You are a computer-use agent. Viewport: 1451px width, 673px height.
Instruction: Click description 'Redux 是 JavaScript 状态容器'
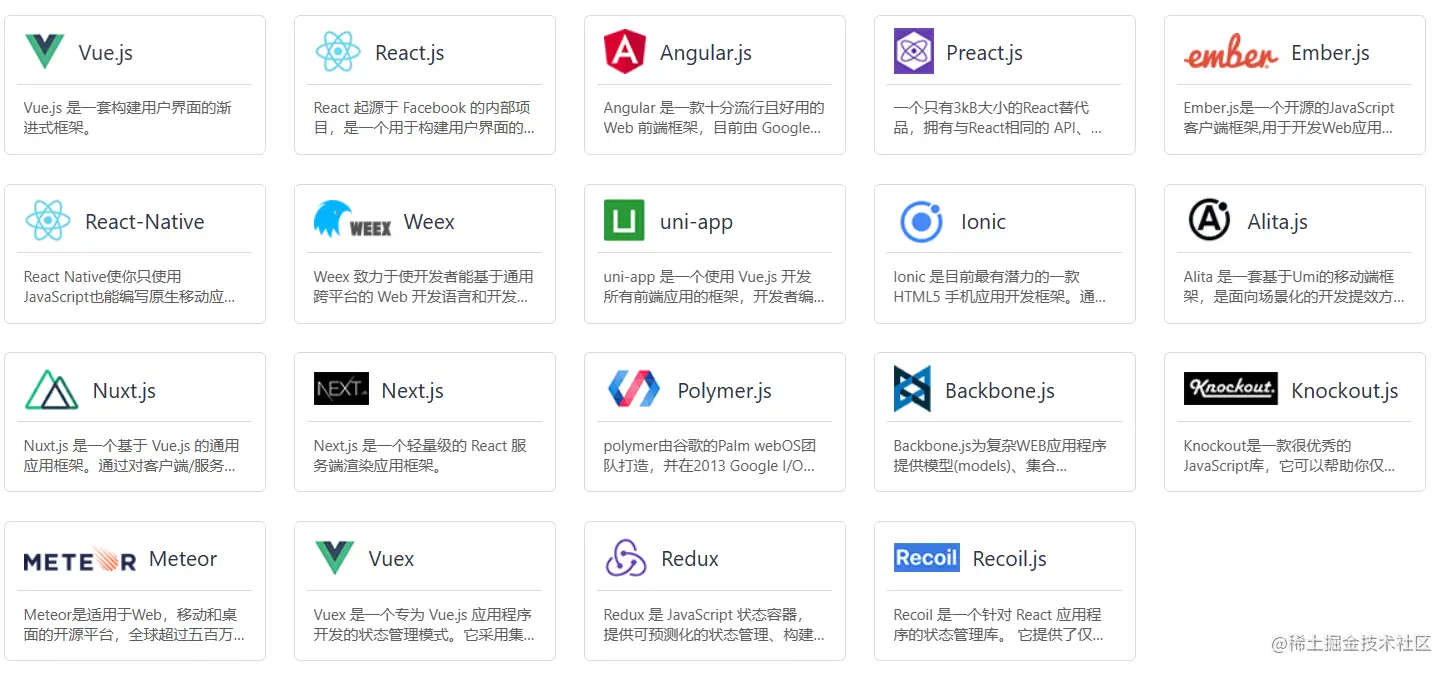coord(714,625)
